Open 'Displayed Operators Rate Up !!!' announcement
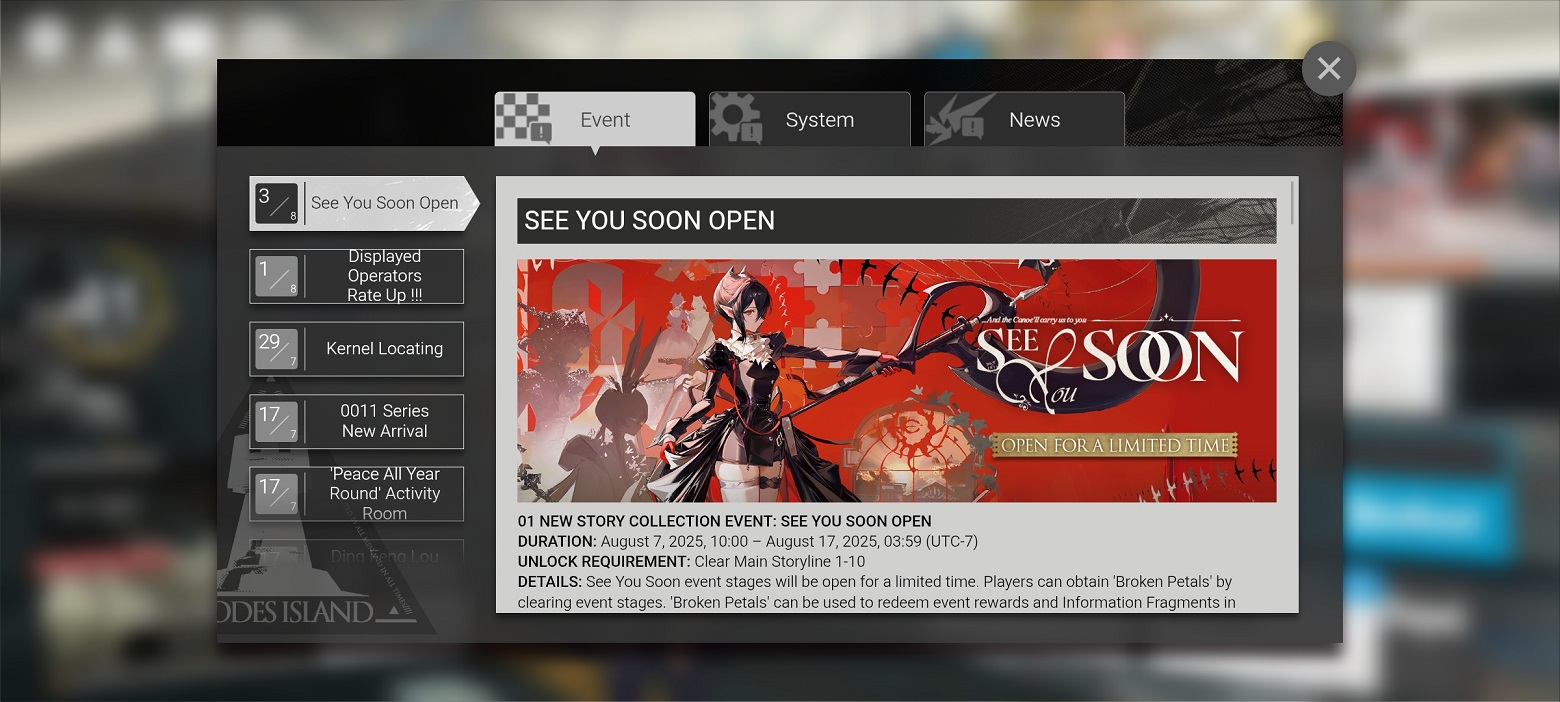 point(357,276)
